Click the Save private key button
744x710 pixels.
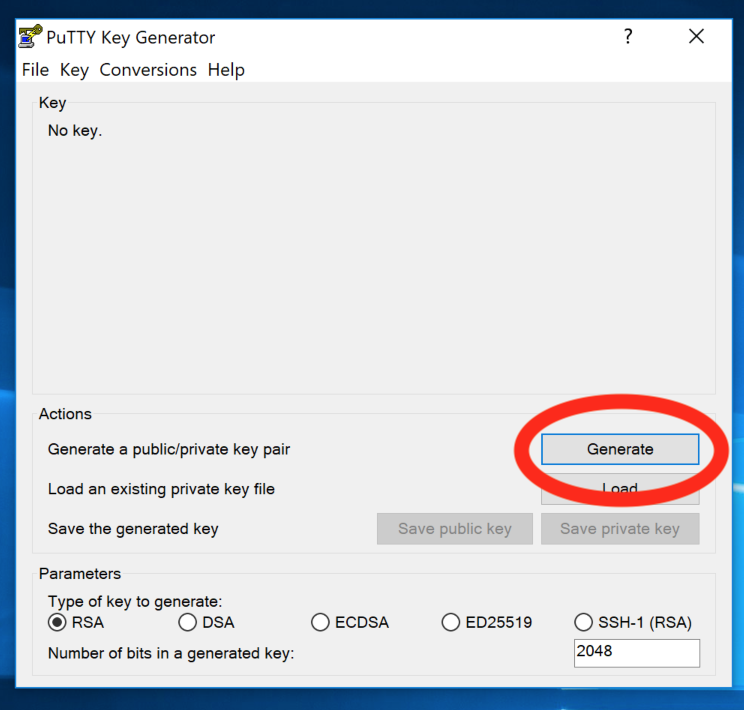pos(620,529)
